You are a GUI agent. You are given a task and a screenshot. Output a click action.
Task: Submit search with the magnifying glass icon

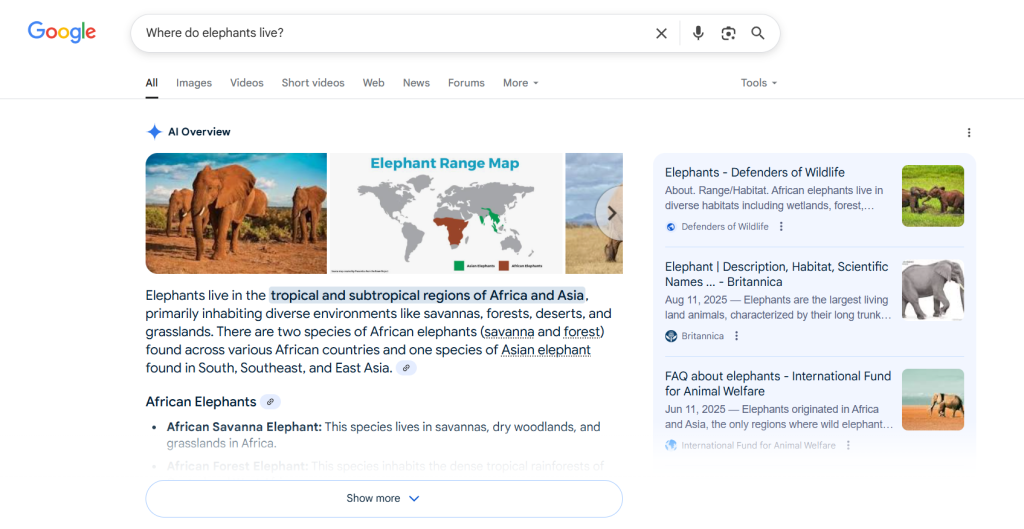point(758,33)
